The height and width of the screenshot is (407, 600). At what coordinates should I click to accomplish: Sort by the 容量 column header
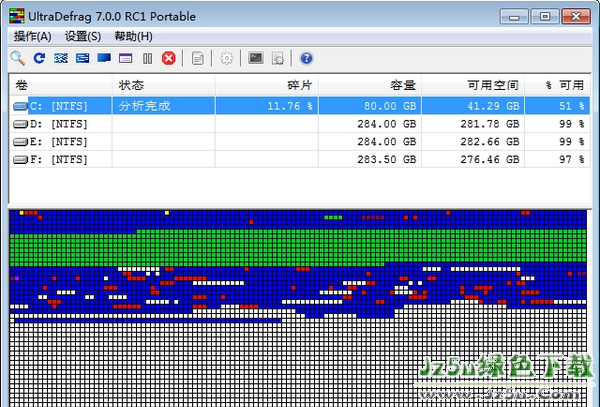370,85
